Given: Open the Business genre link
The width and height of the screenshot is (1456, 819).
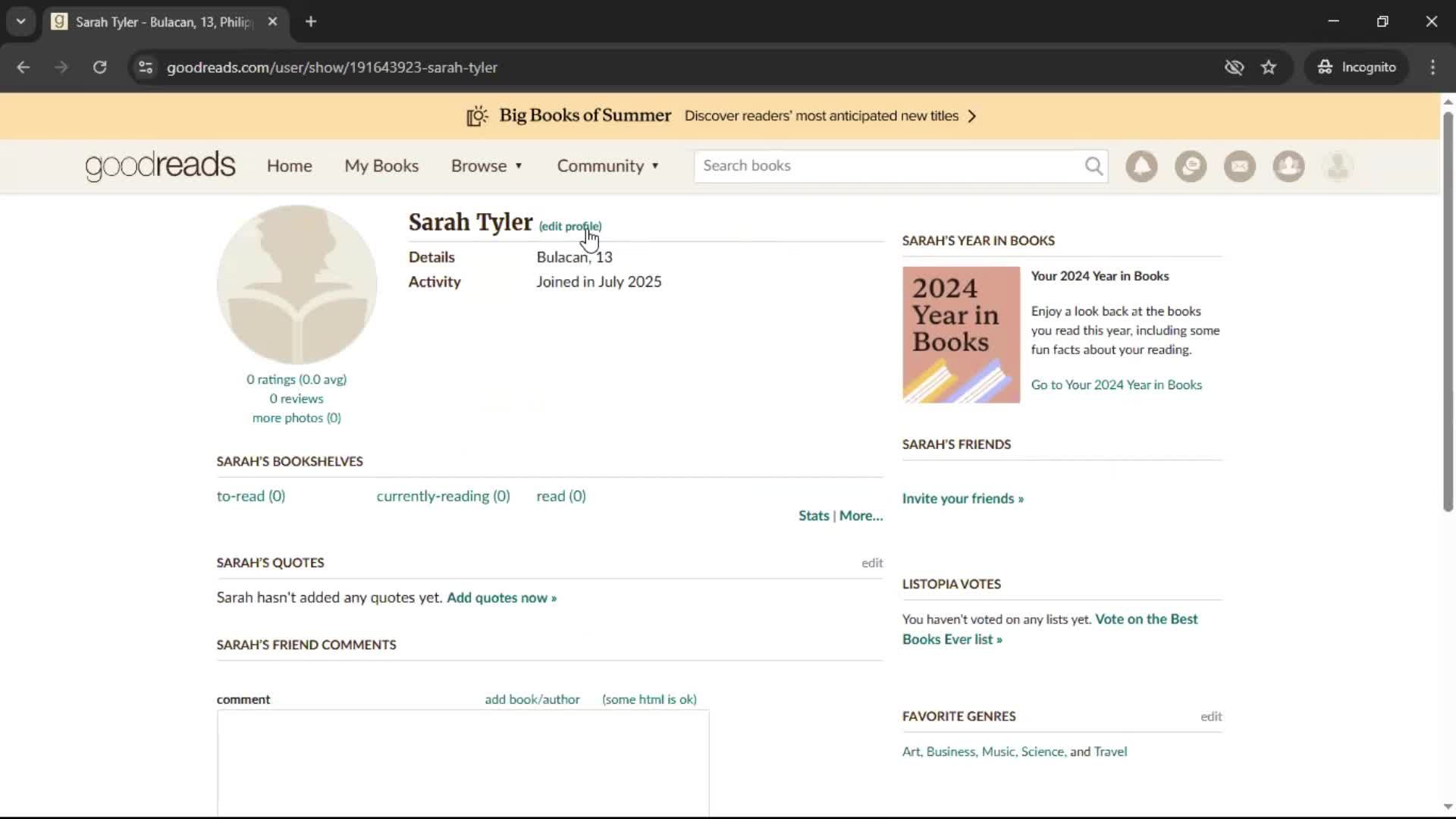Looking at the screenshot, I should click(950, 752).
